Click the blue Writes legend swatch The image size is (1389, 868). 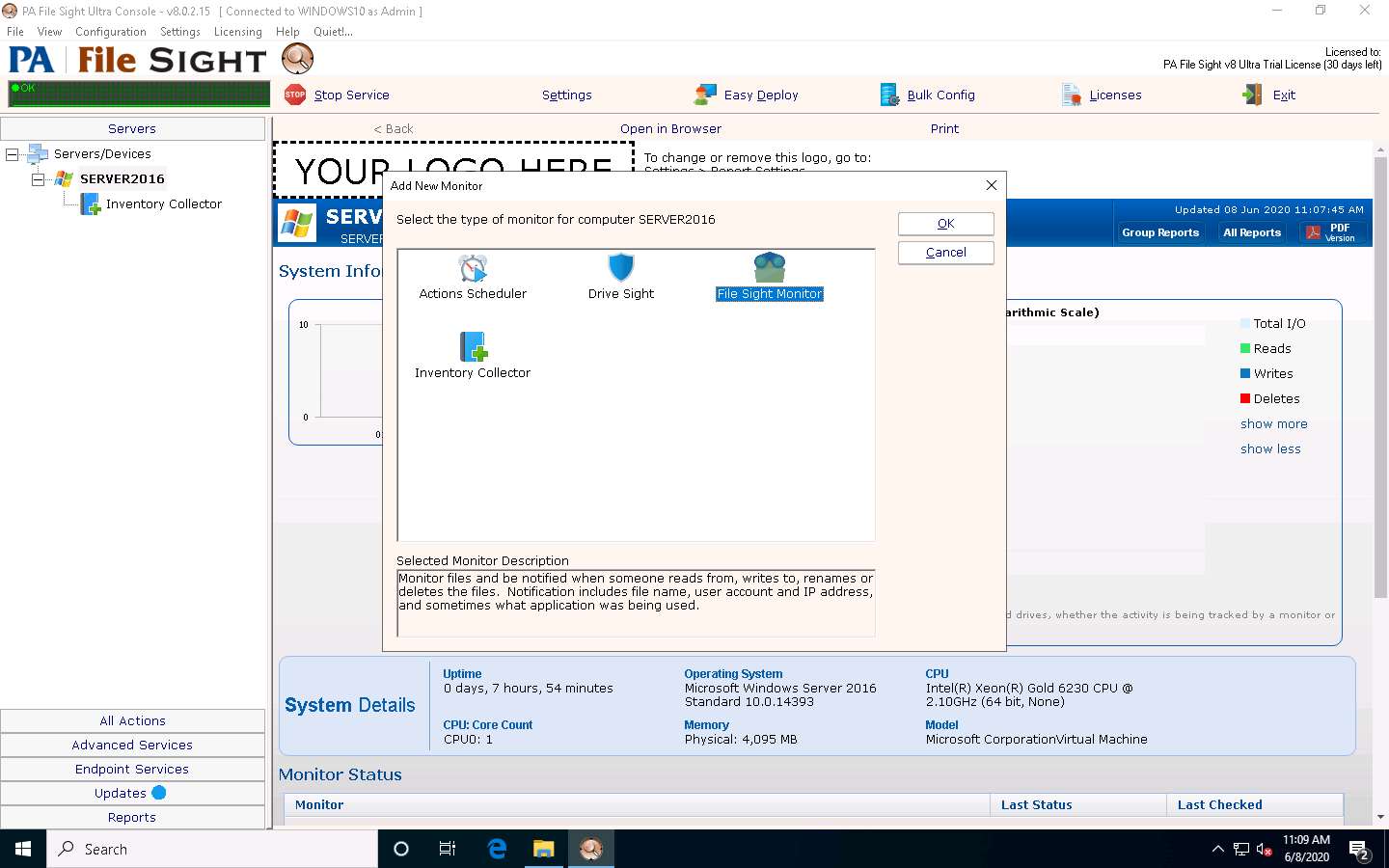coord(1245,374)
